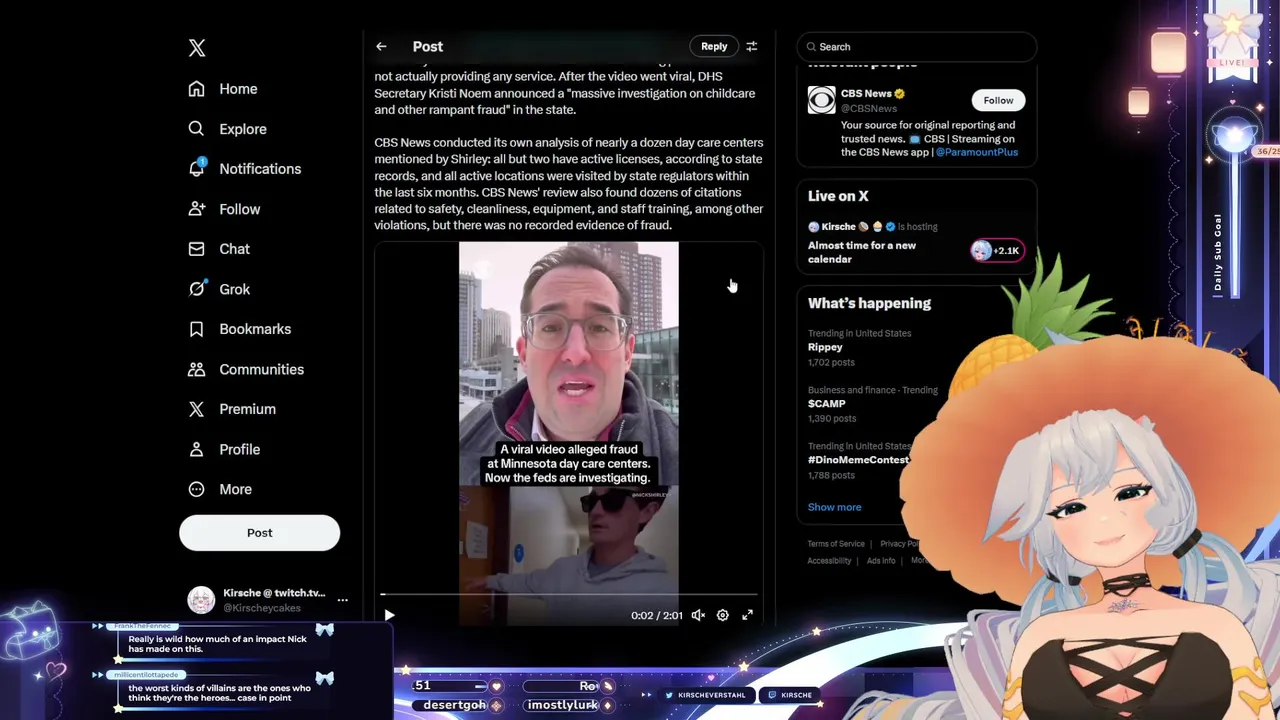
Task: Click the Reply button
Action: point(714,47)
